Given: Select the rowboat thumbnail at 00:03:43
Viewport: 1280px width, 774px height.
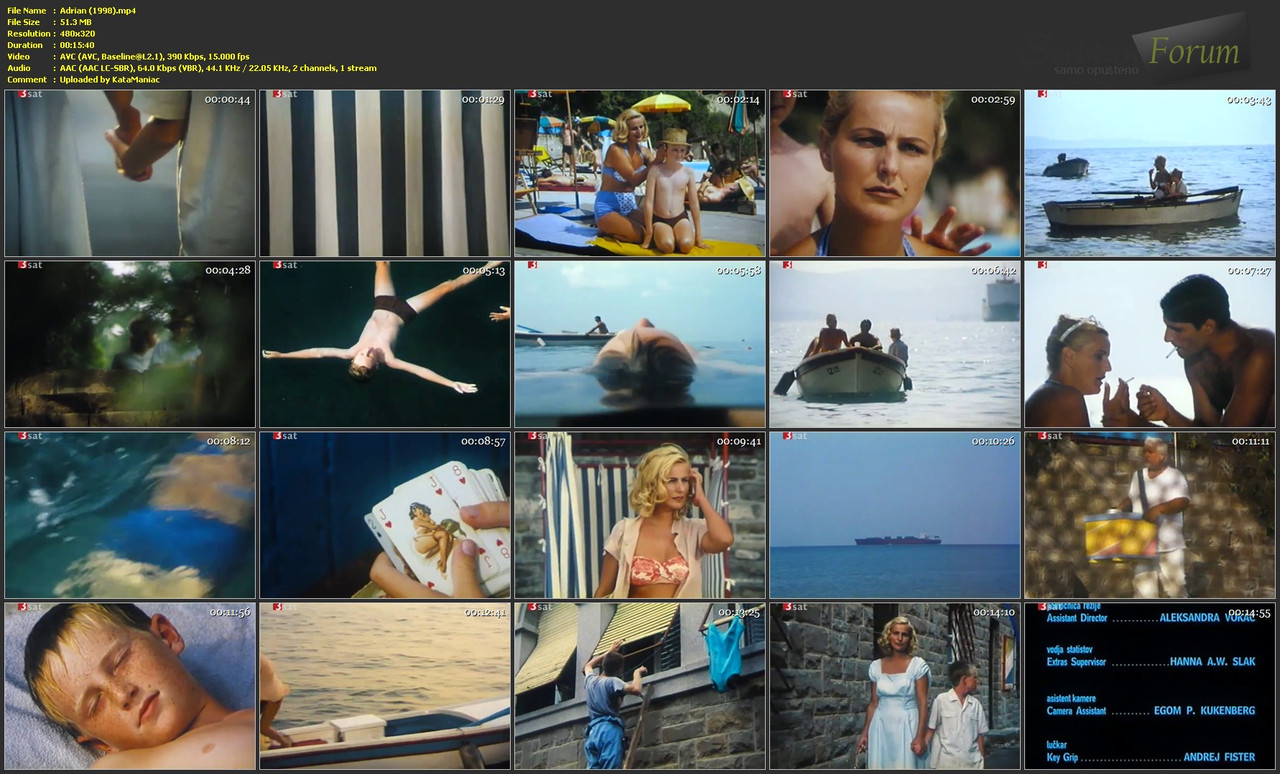Looking at the screenshot, I should coord(1150,173).
